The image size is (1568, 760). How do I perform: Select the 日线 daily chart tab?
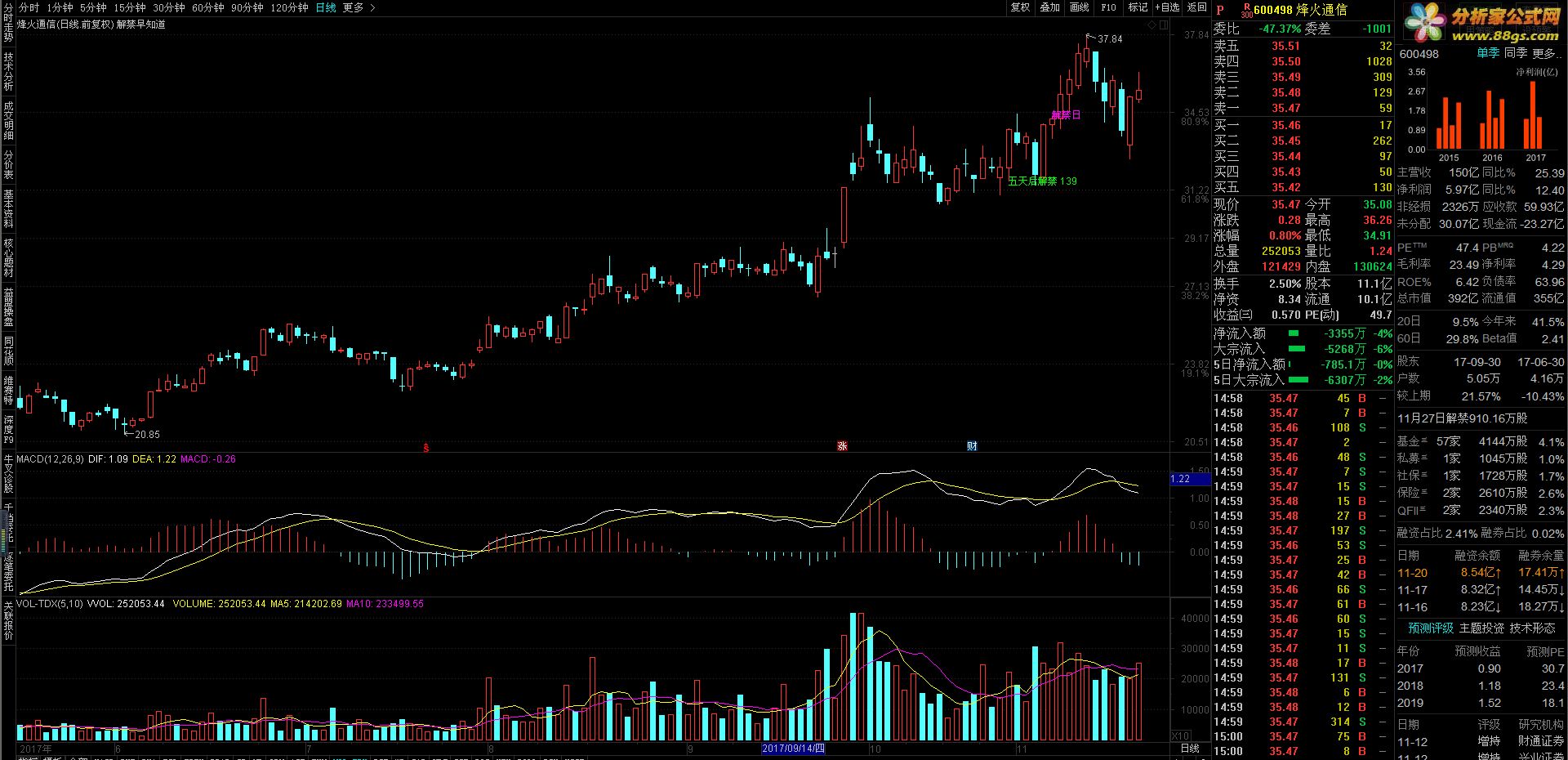click(x=326, y=7)
